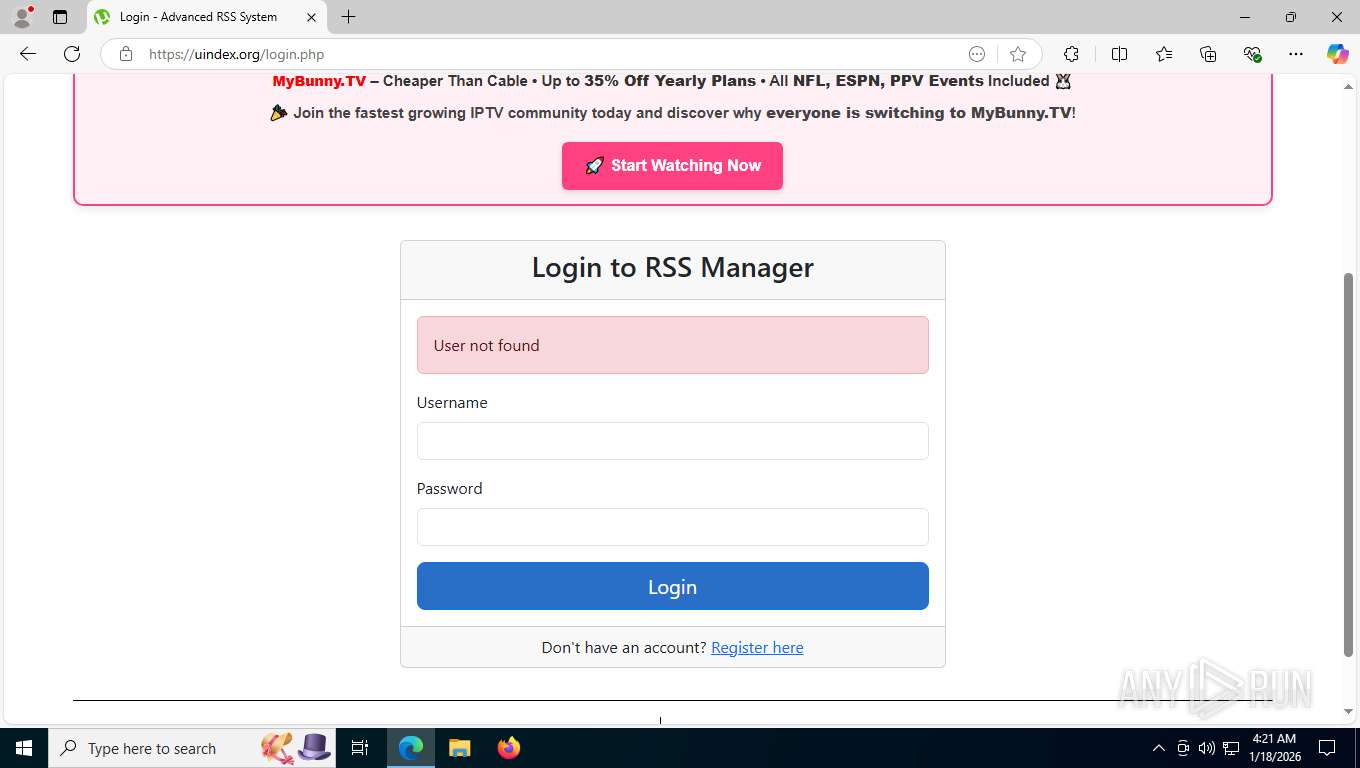The height and width of the screenshot is (768, 1360).
Task: Open a new browser tab
Action: tap(348, 17)
